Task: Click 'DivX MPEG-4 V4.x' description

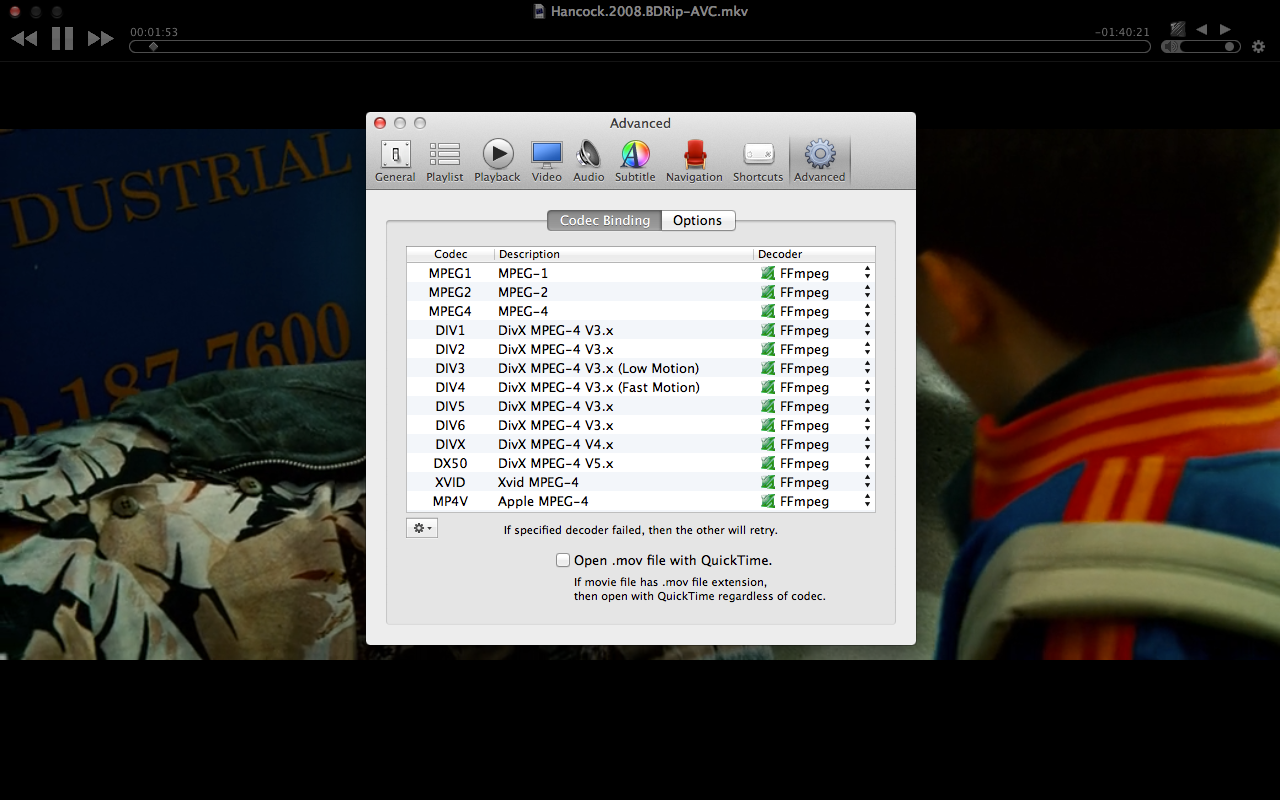Action: click(555, 444)
